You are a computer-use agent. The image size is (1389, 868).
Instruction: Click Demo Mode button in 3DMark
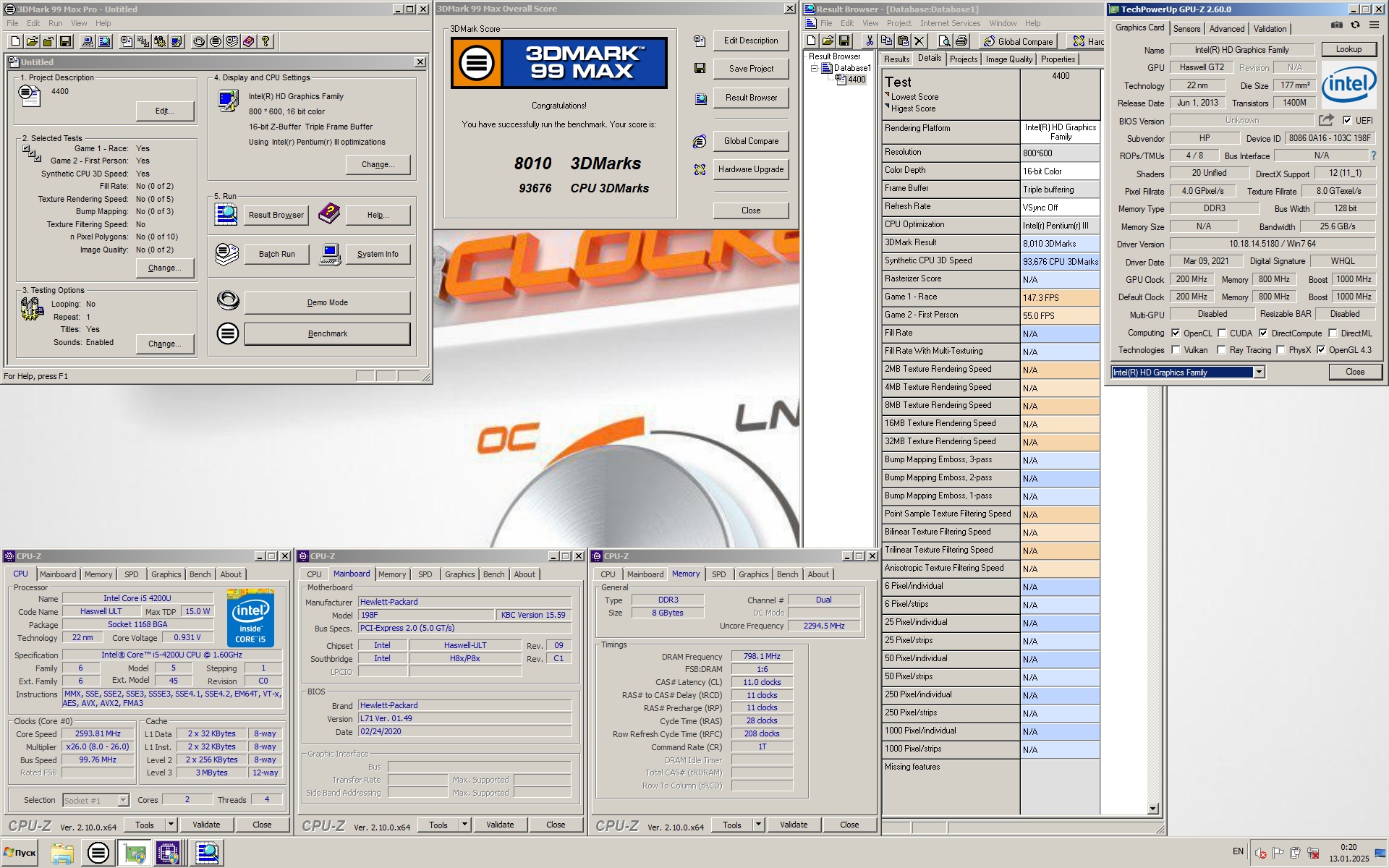(327, 302)
